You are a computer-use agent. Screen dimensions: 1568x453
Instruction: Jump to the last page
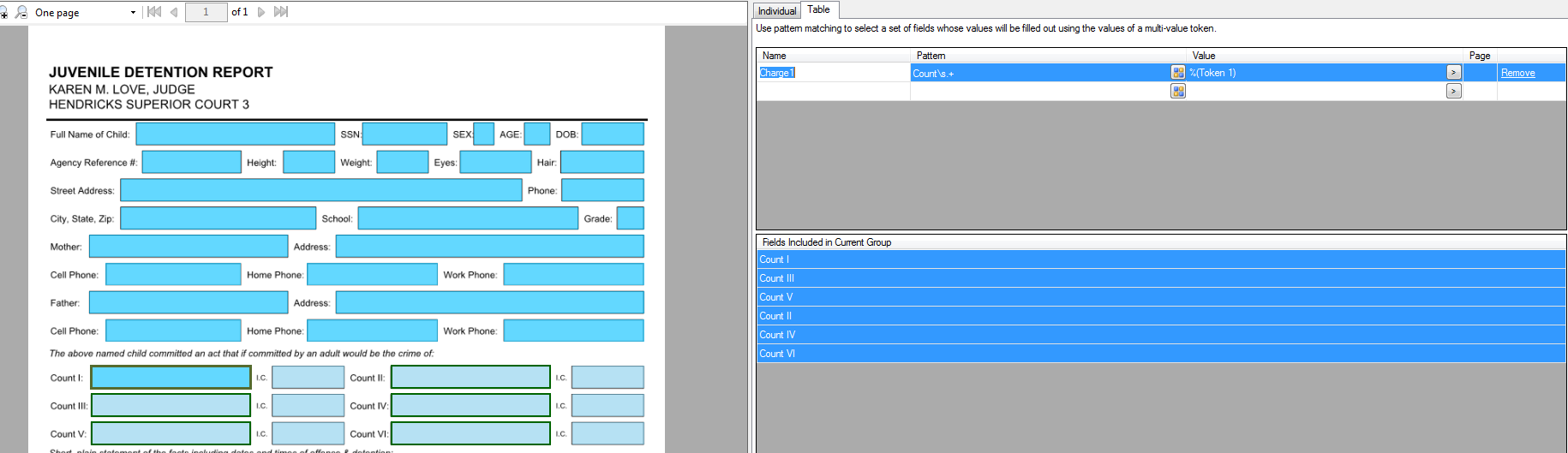(280, 12)
